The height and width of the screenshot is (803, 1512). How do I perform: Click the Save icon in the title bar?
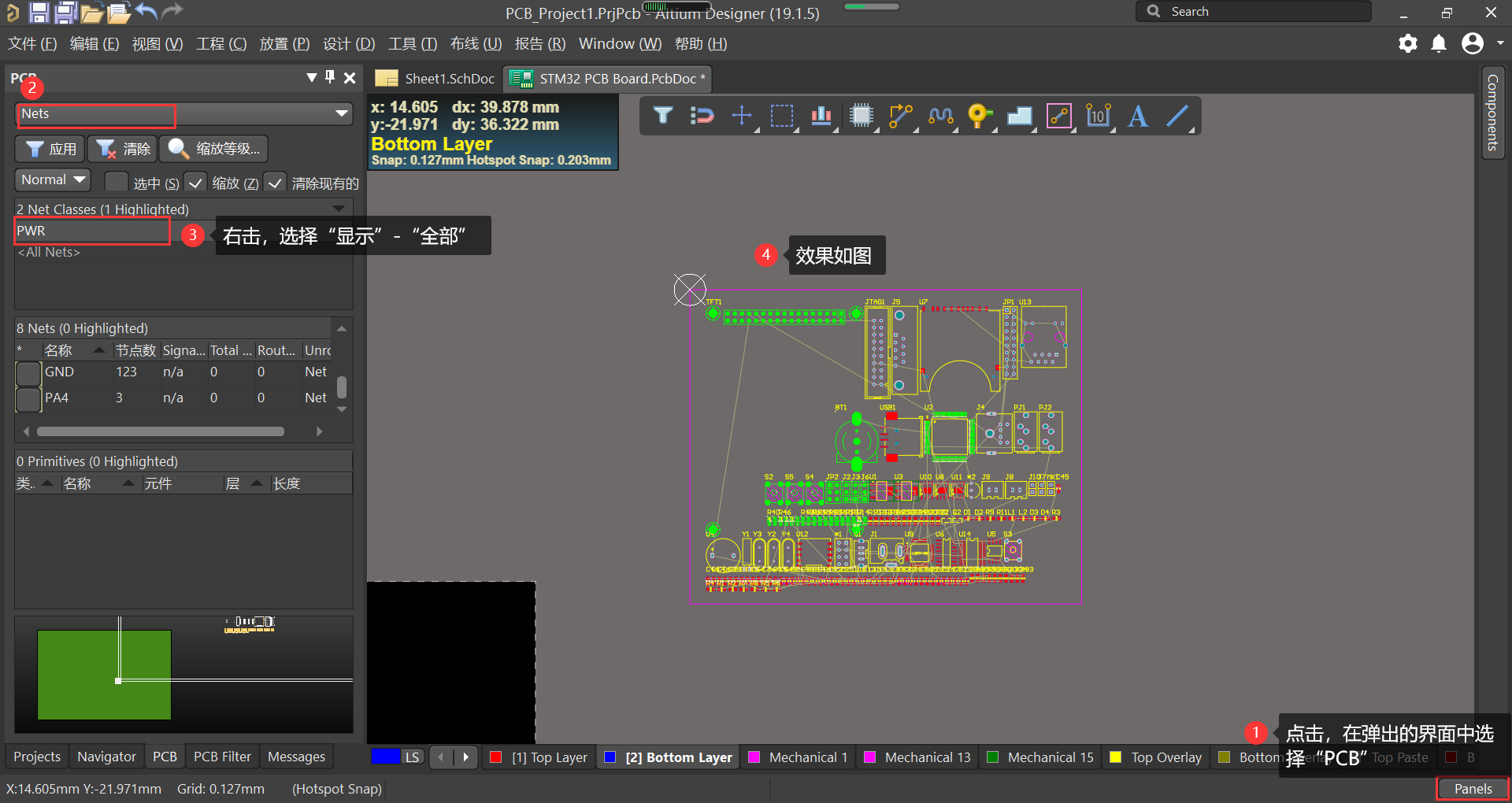(x=39, y=12)
